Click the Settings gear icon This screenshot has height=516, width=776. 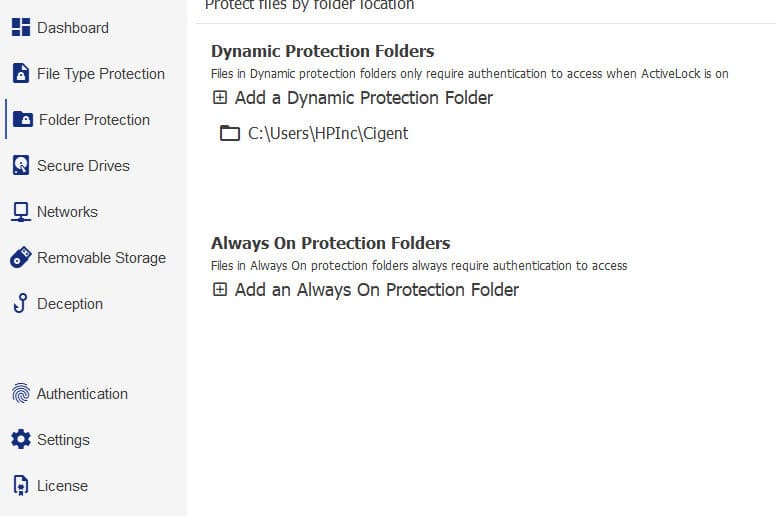[21, 439]
